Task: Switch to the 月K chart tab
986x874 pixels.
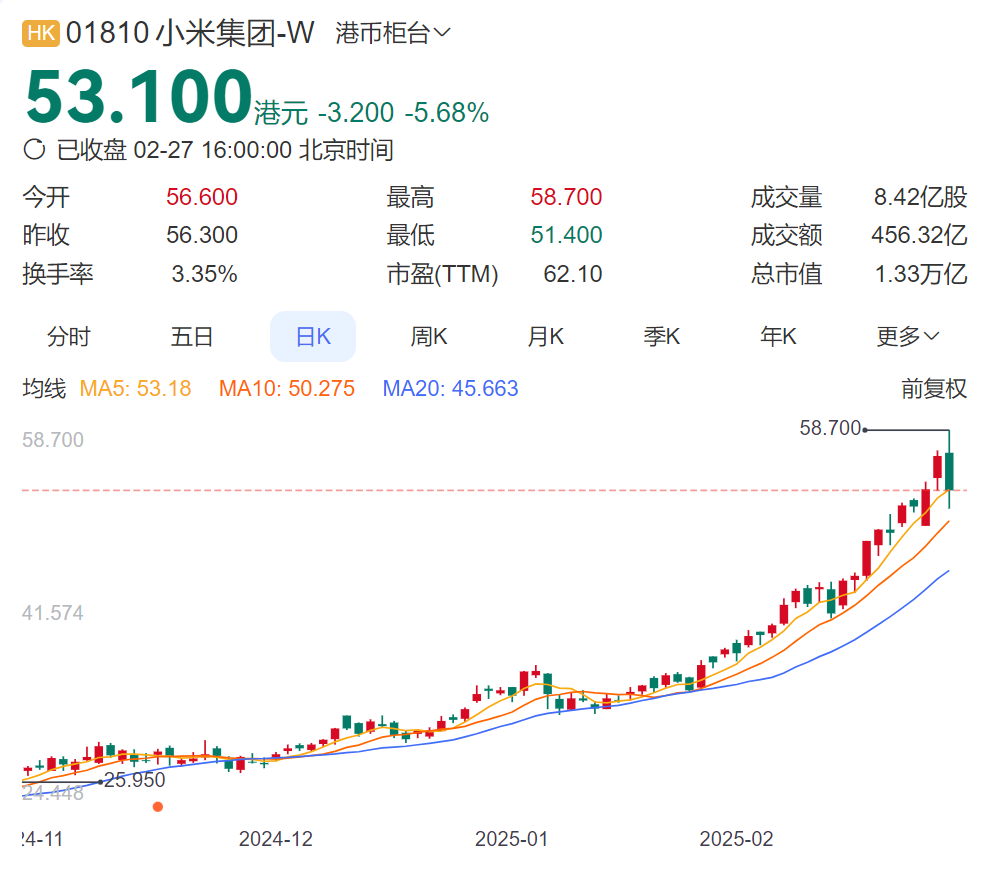Action: coord(545,336)
